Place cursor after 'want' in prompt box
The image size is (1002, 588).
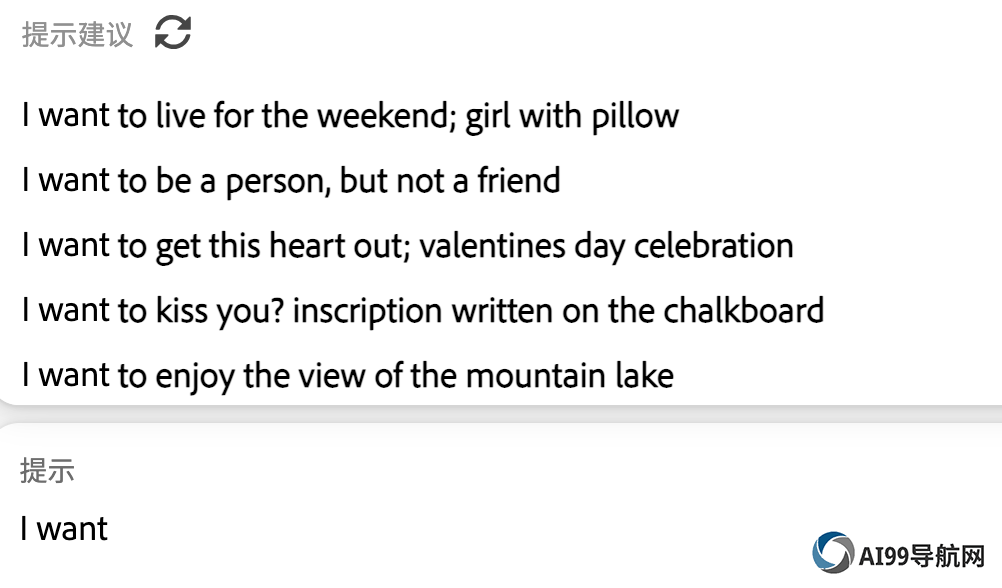[109, 530]
